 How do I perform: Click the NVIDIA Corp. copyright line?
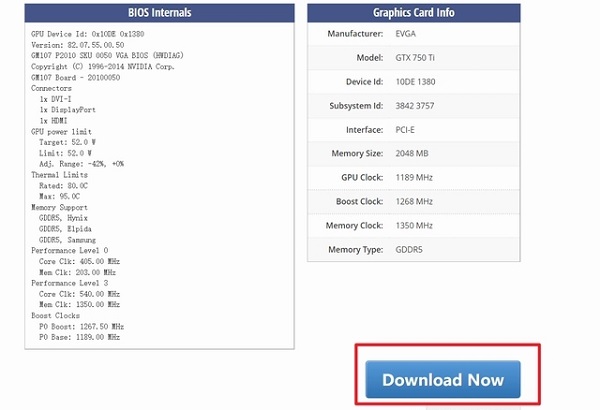point(103,67)
